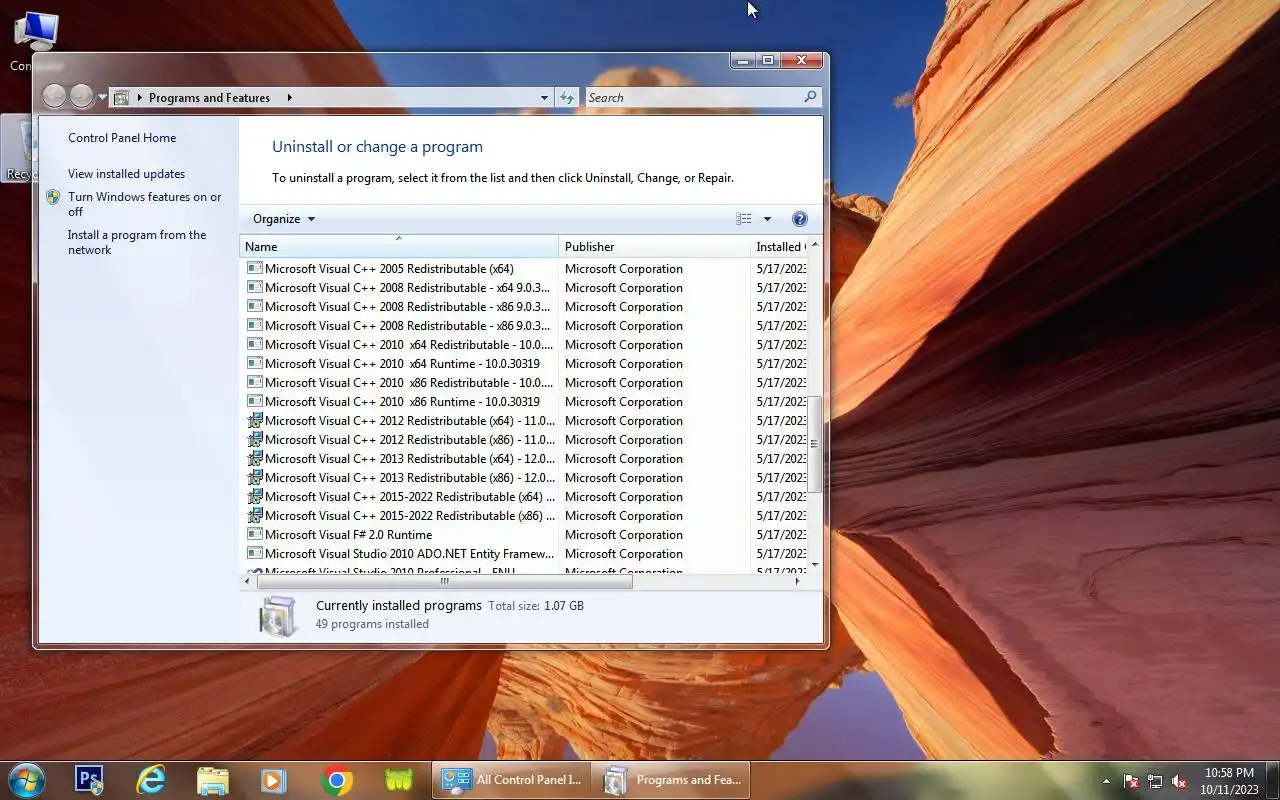Select Visual Studio 2010 ADO.NET Entity Framework row
Viewport: 1280px width, 800px height.
(x=523, y=554)
